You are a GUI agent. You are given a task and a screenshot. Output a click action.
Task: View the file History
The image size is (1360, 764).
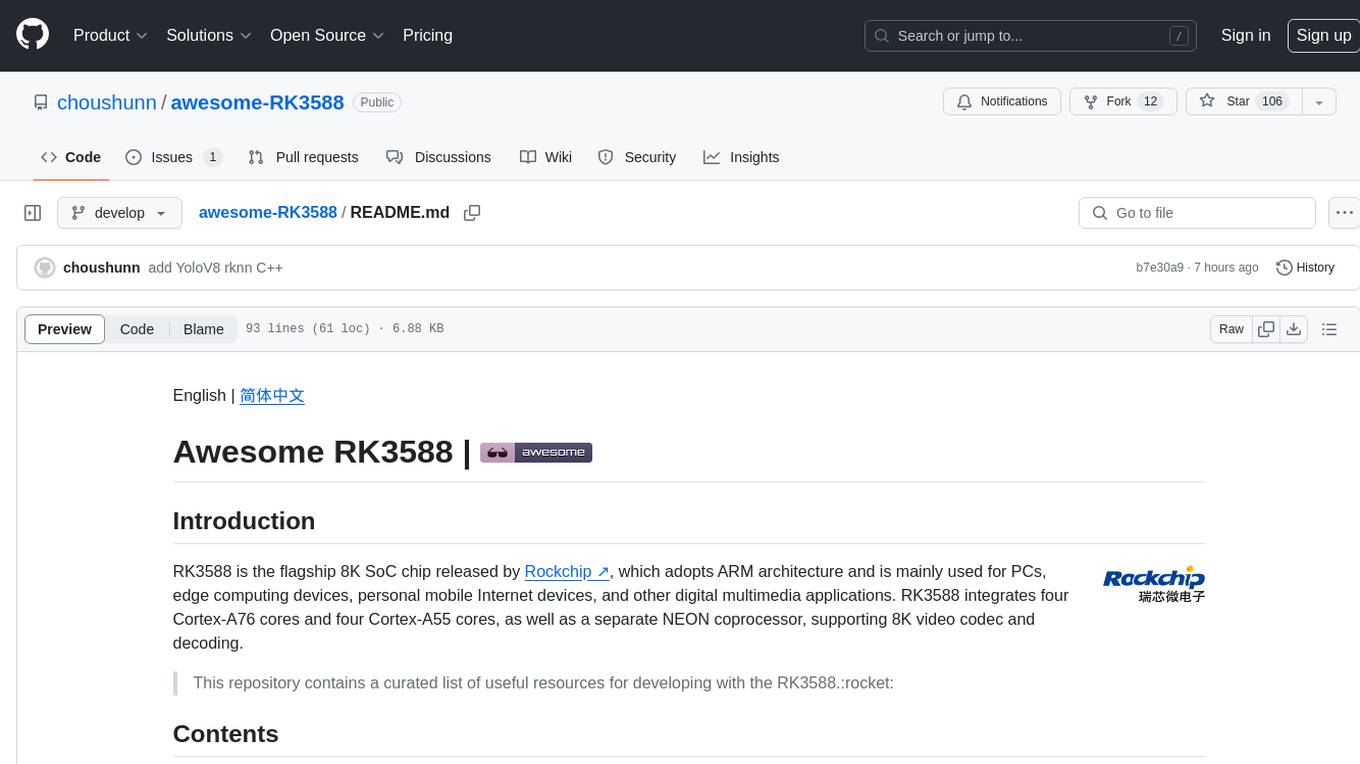(x=1306, y=268)
